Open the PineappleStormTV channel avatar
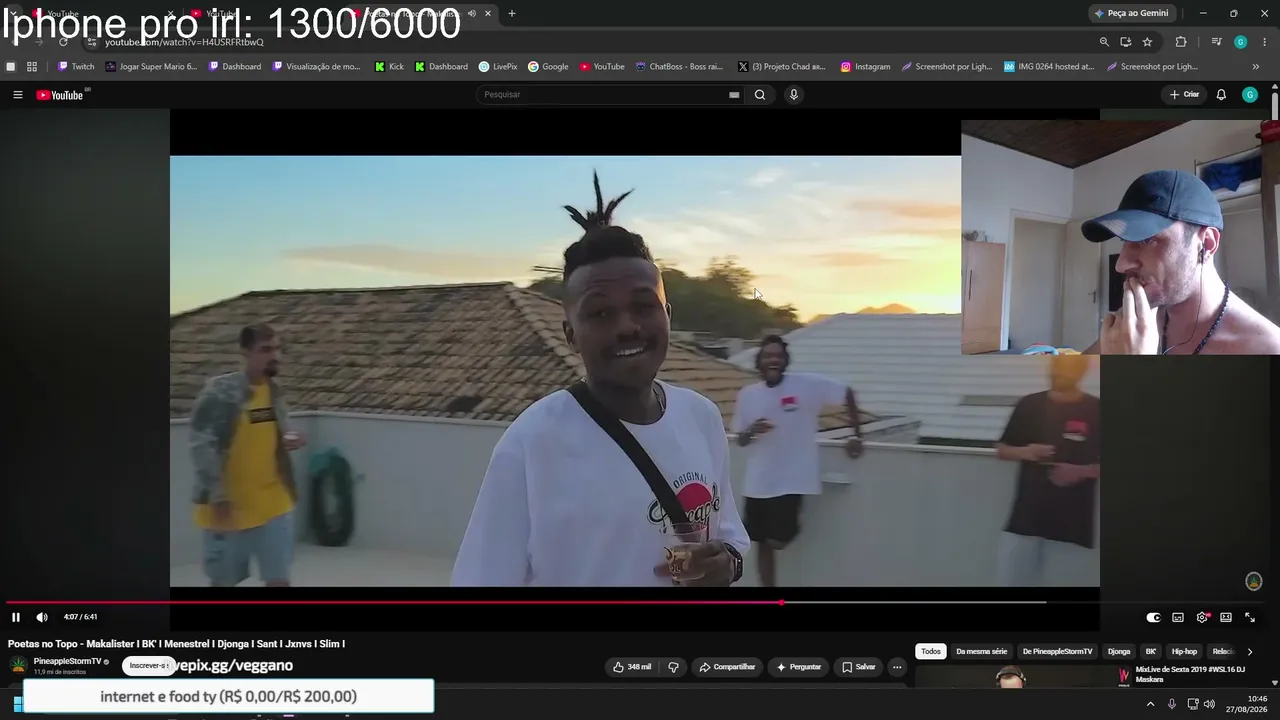 pyautogui.click(x=18, y=665)
